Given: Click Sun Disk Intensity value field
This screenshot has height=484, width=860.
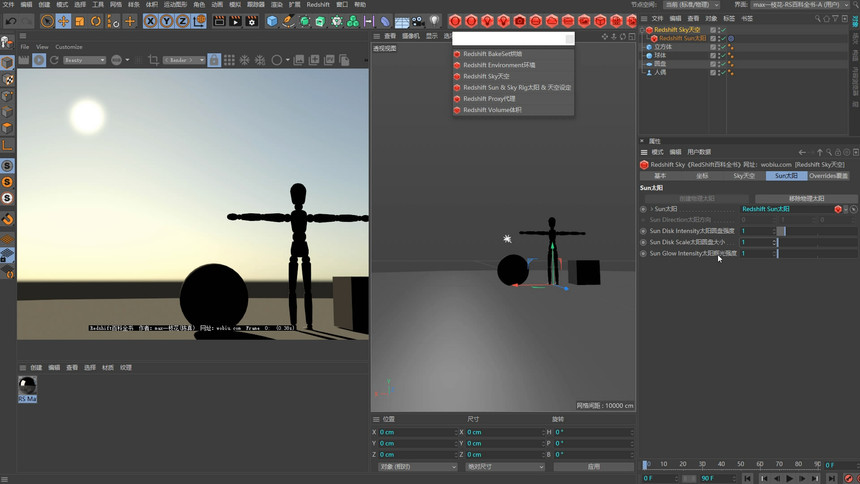Looking at the screenshot, I should pyautogui.click(x=757, y=231).
